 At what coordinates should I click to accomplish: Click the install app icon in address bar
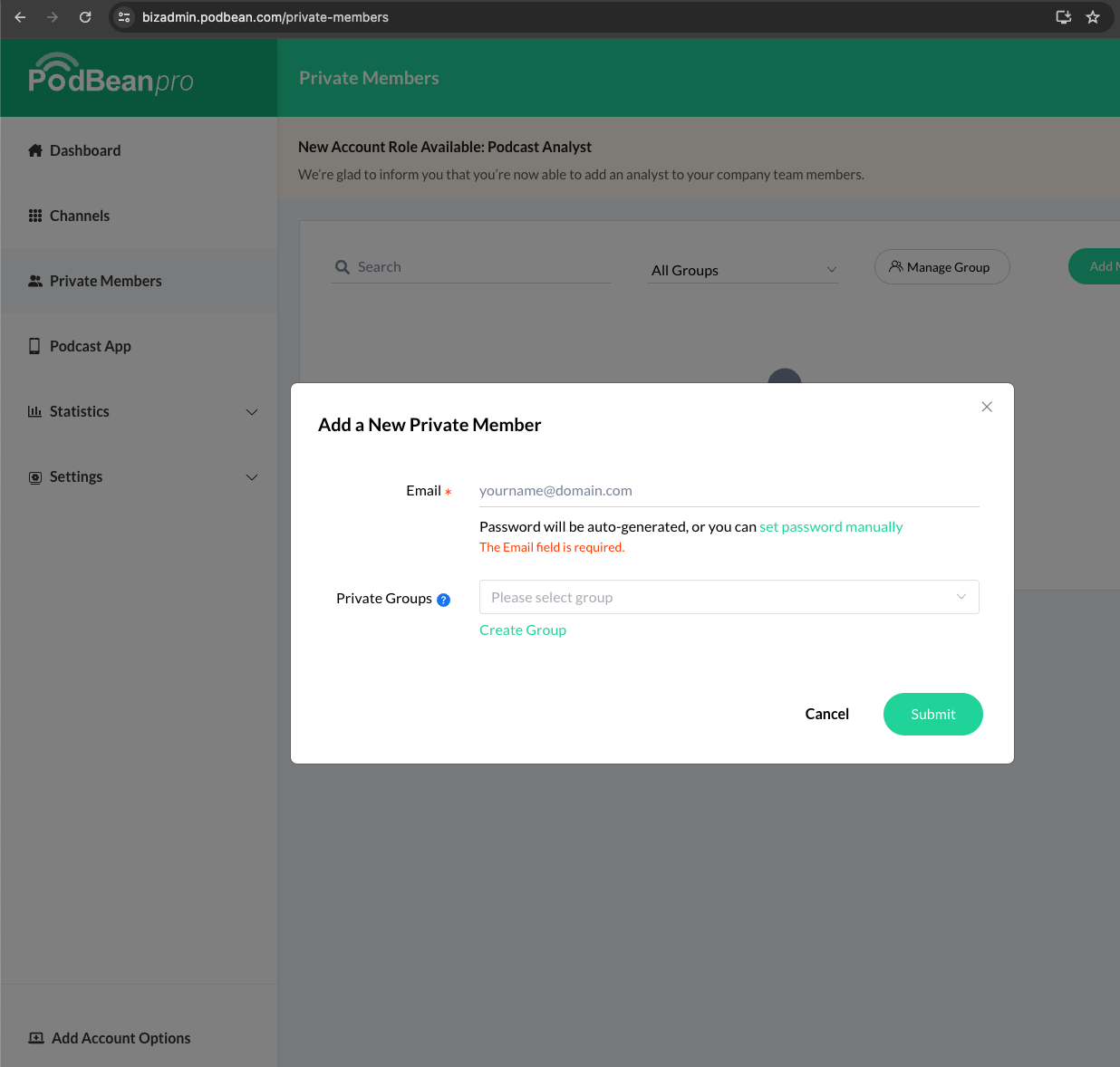point(1064,17)
